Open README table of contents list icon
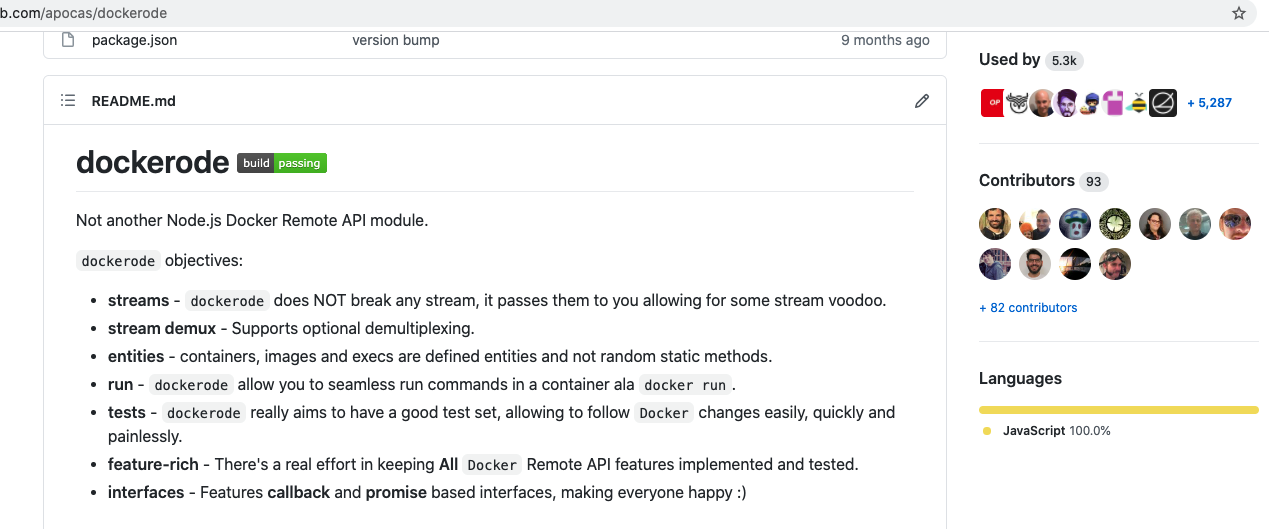Image resolution: width=1269 pixels, height=529 pixels. pyautogui.click(x=68, y=101)
